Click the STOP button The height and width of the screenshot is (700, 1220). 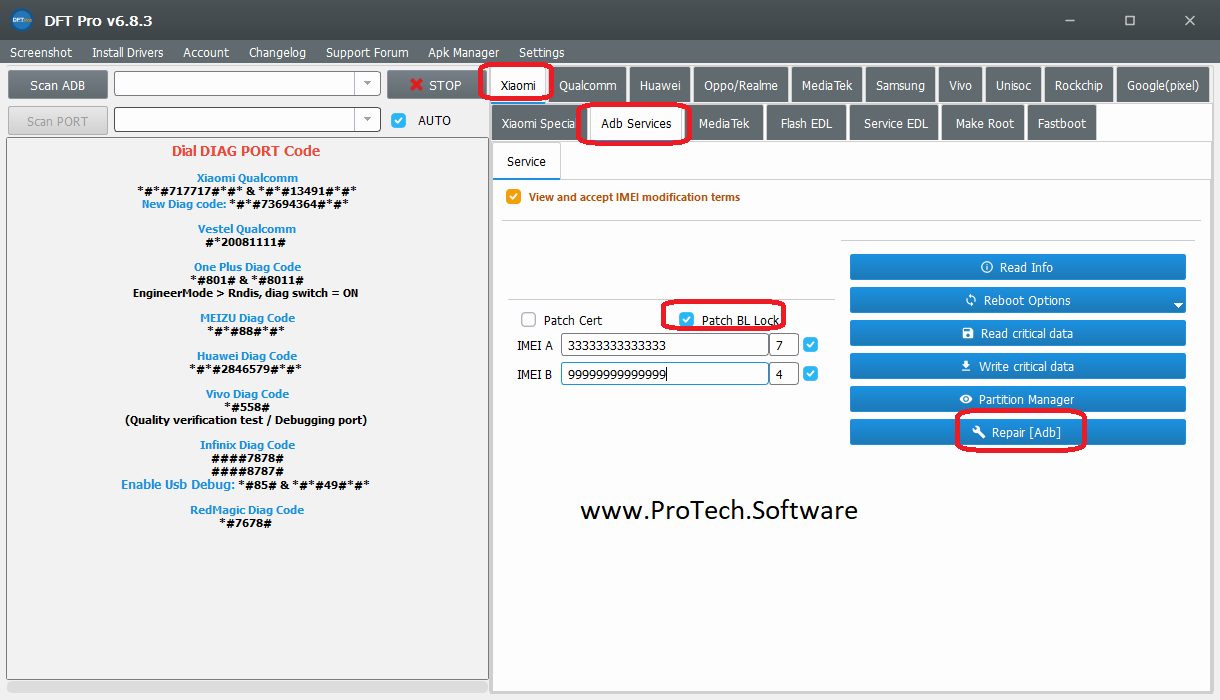click(x=435, y=85)
